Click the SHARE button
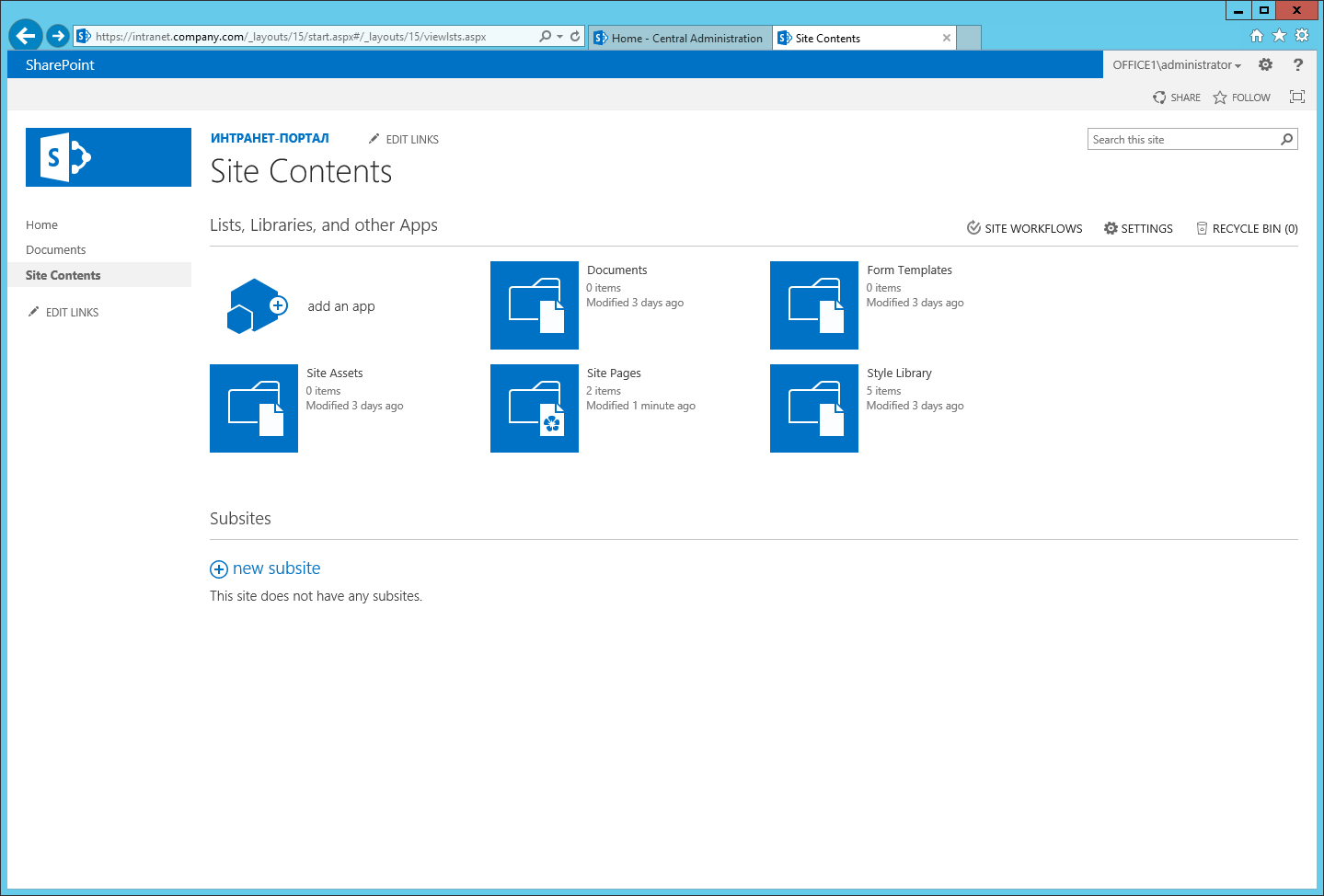Image resolution: width=1324 pixels, height=896 pixels. tap(1177, 98)
